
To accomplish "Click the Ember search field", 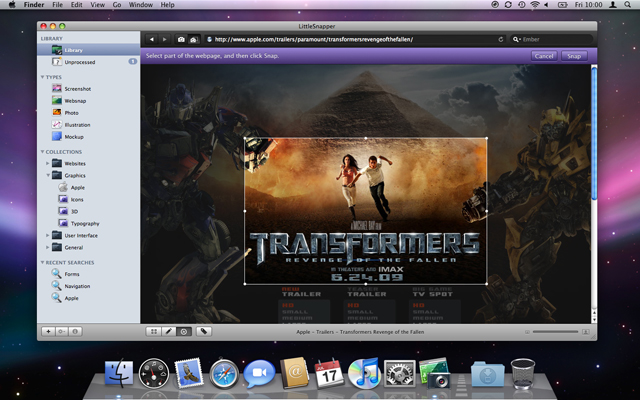I will (x=551, y=39).
